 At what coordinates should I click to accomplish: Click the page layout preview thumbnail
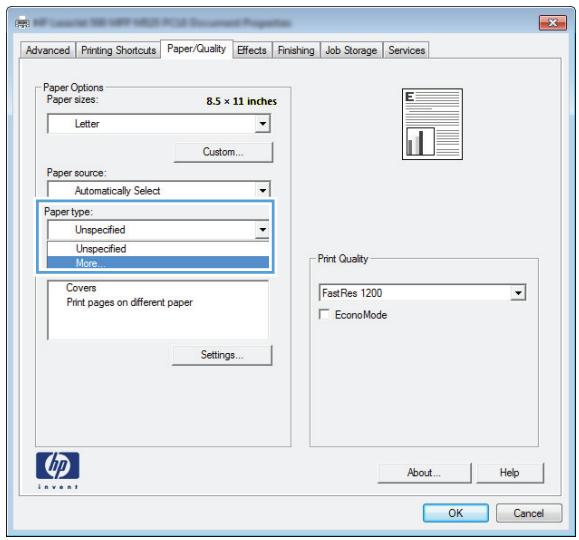tap(432, 124)
